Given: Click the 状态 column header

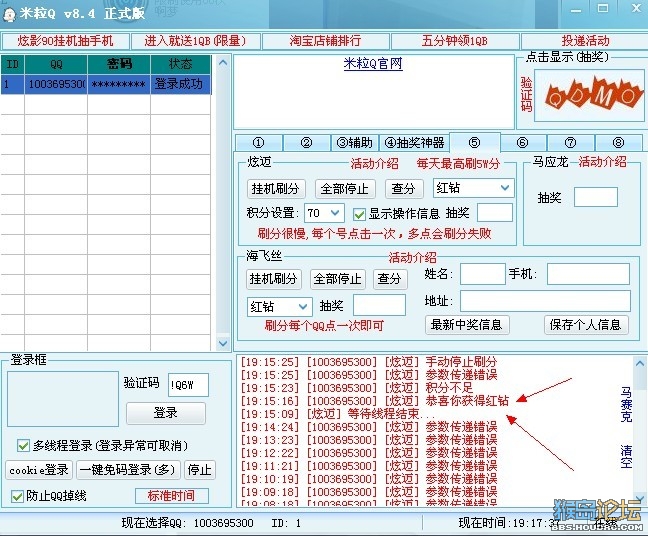Looking at the screenshot, I should [x=181, y=64].
